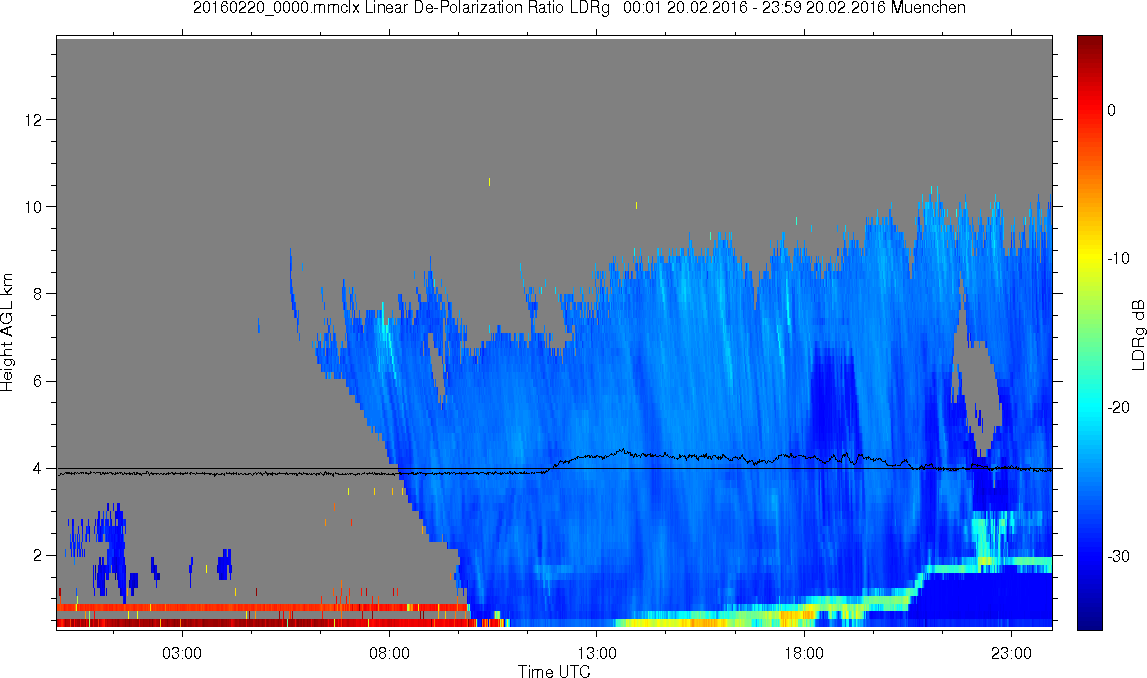Click the colorbar value -10
1147x678 pixels.
1118,258
